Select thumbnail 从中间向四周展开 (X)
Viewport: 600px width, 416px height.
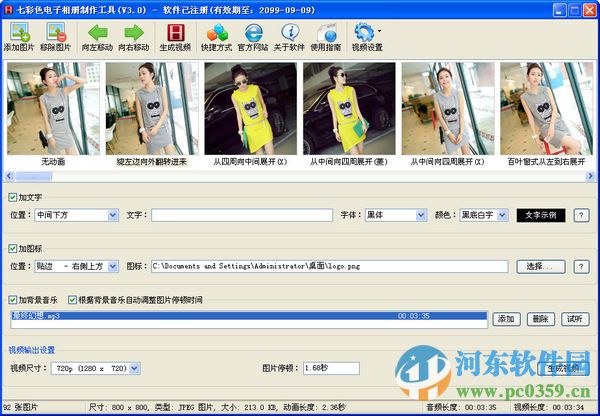448,108
